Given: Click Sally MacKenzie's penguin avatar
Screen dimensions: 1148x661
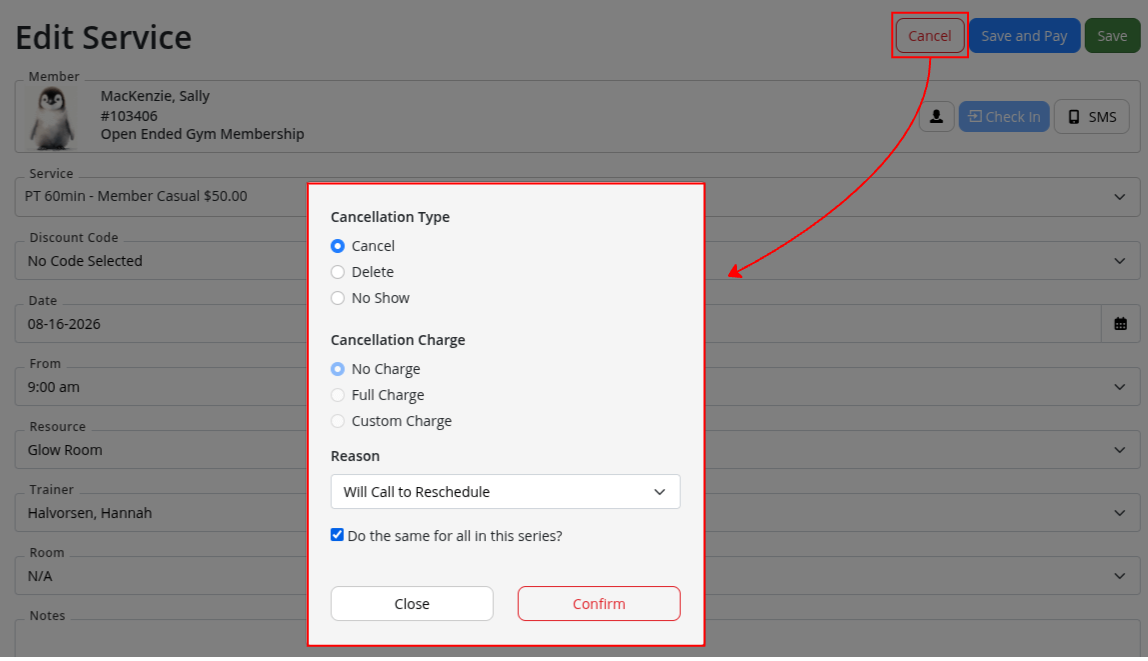Looking at the screenshot, I should point(52,117).
